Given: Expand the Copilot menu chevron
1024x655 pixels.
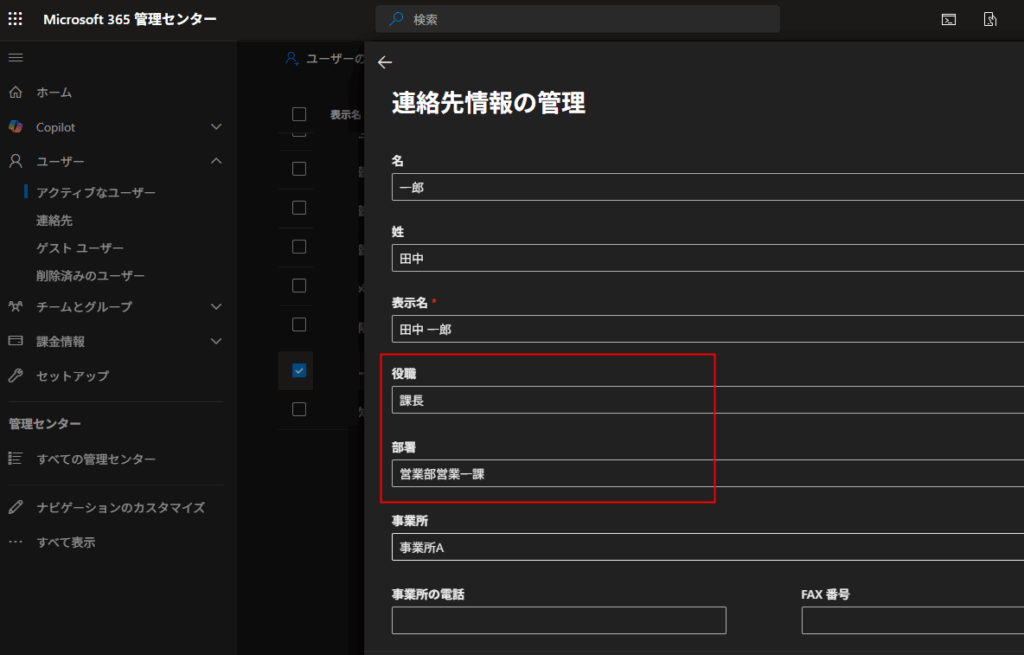Looking at the screenshot, I should pos(216,127).
